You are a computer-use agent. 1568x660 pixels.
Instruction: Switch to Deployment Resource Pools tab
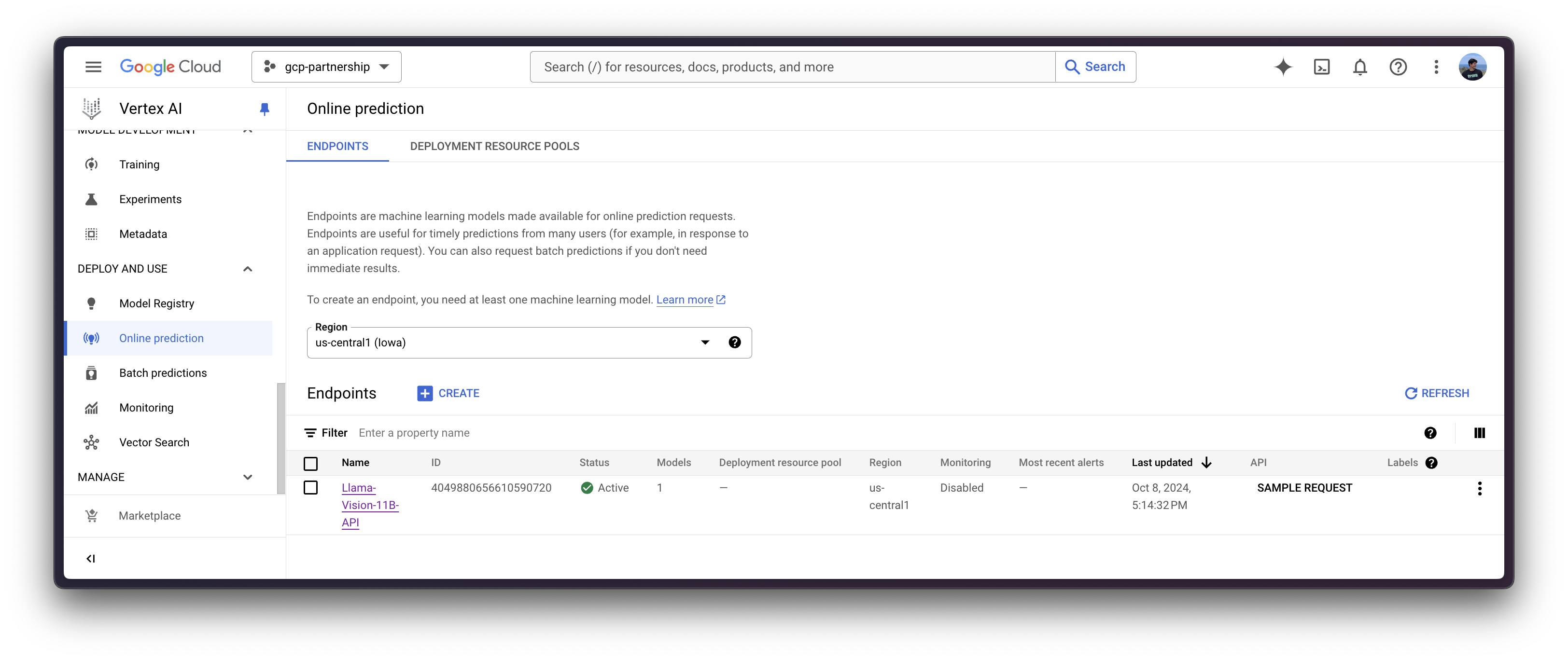coord(494,146)
